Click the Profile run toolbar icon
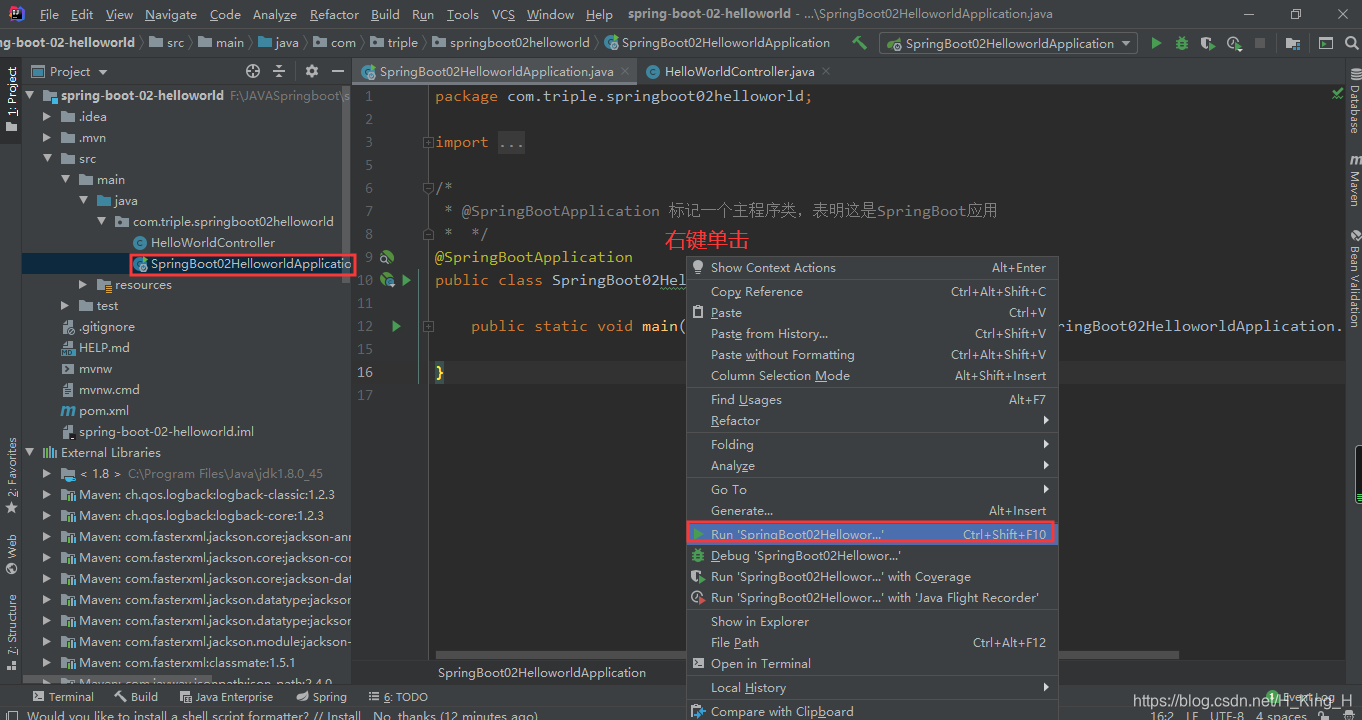The height and width of the screenshot is (720, 1362). (x=1234, y=43)
